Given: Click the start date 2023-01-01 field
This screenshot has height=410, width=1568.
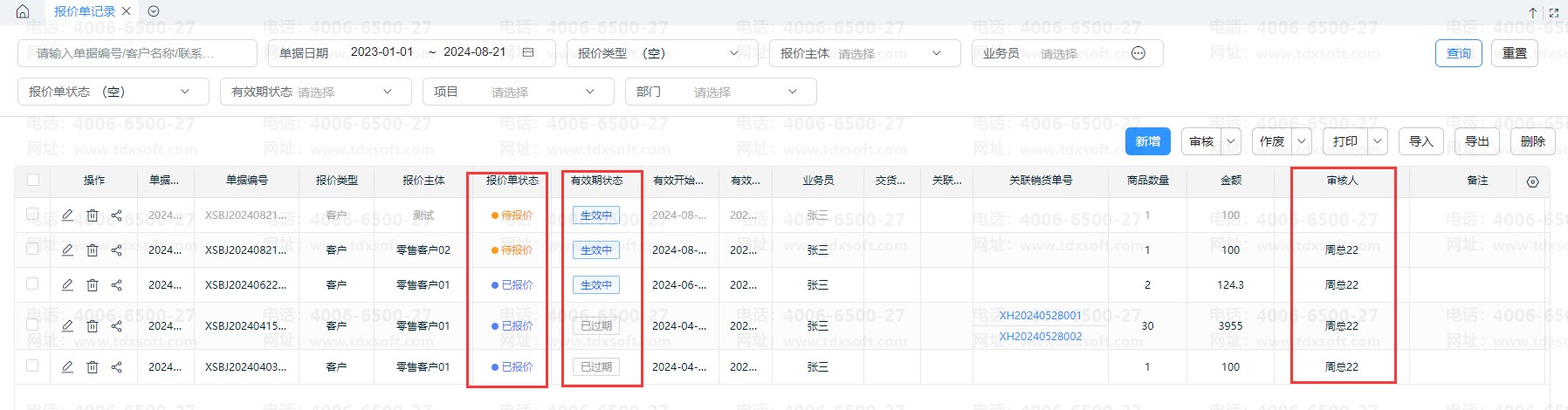Looking at the screenshot, I should coord(382,52).
